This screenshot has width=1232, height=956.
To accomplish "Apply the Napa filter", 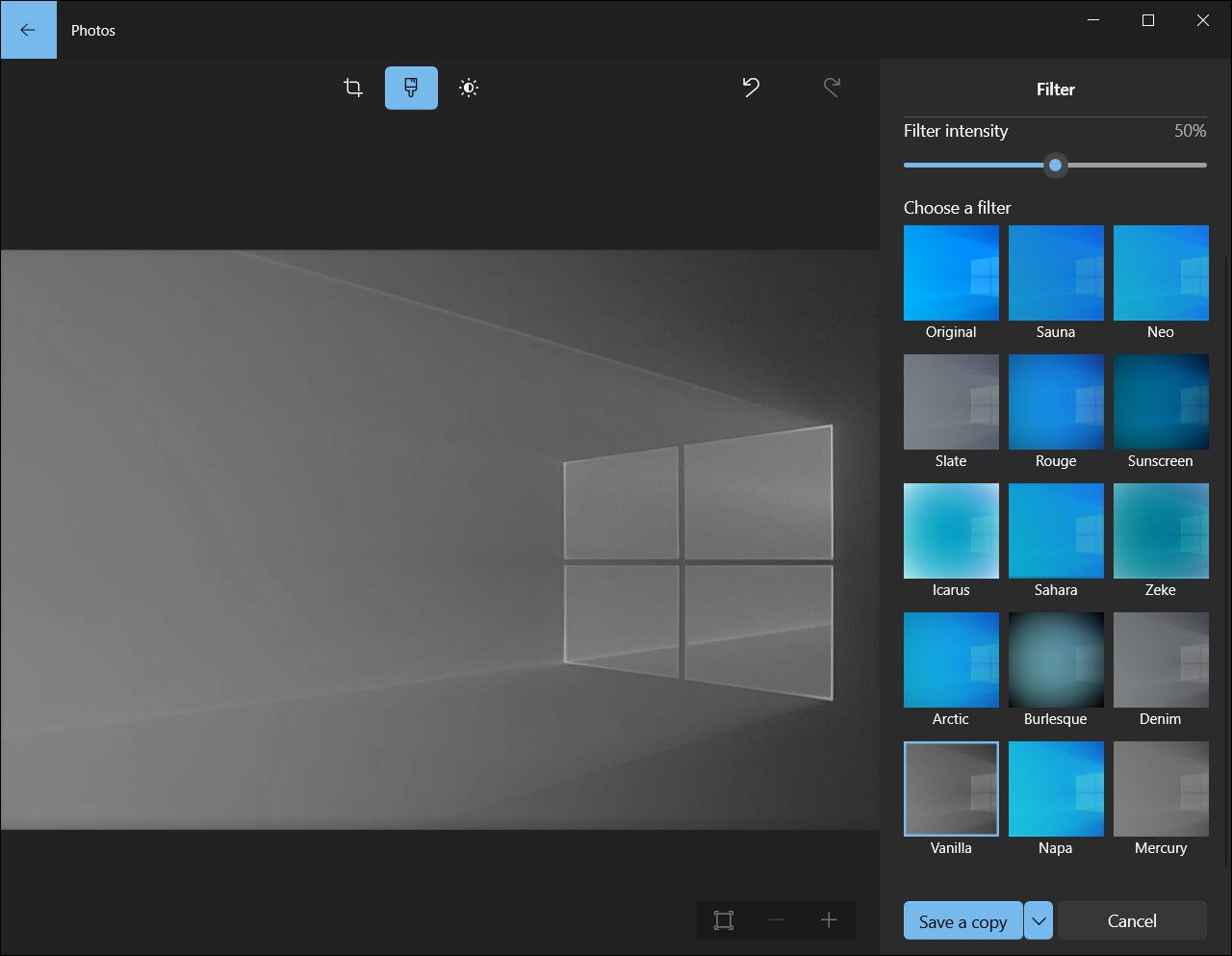I will click(1056, 788).
